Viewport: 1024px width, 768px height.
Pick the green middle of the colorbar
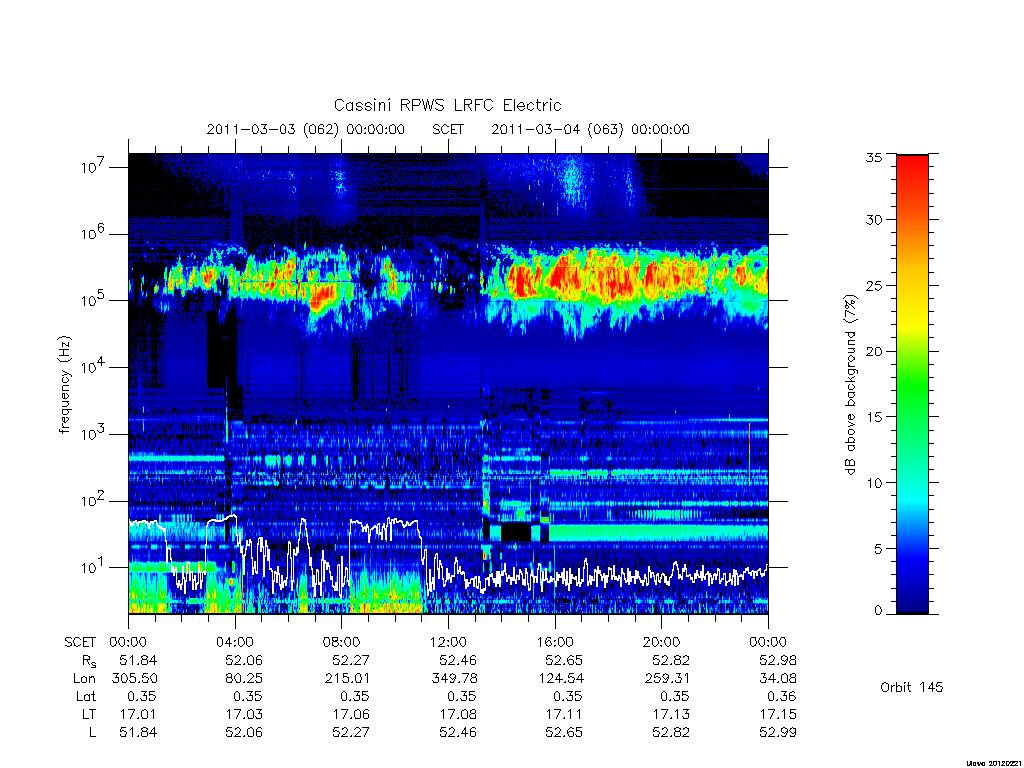click(x=912, y=385)
